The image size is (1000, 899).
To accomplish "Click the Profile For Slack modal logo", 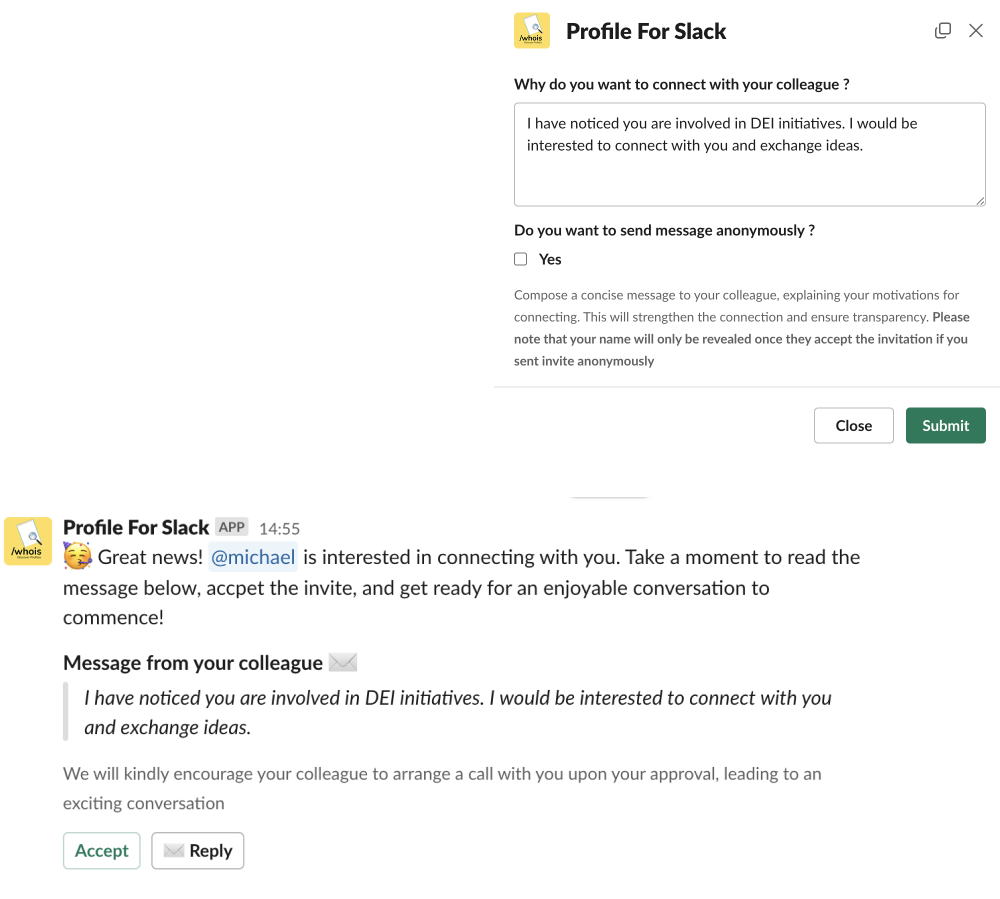I will click(x=532, y=31).
